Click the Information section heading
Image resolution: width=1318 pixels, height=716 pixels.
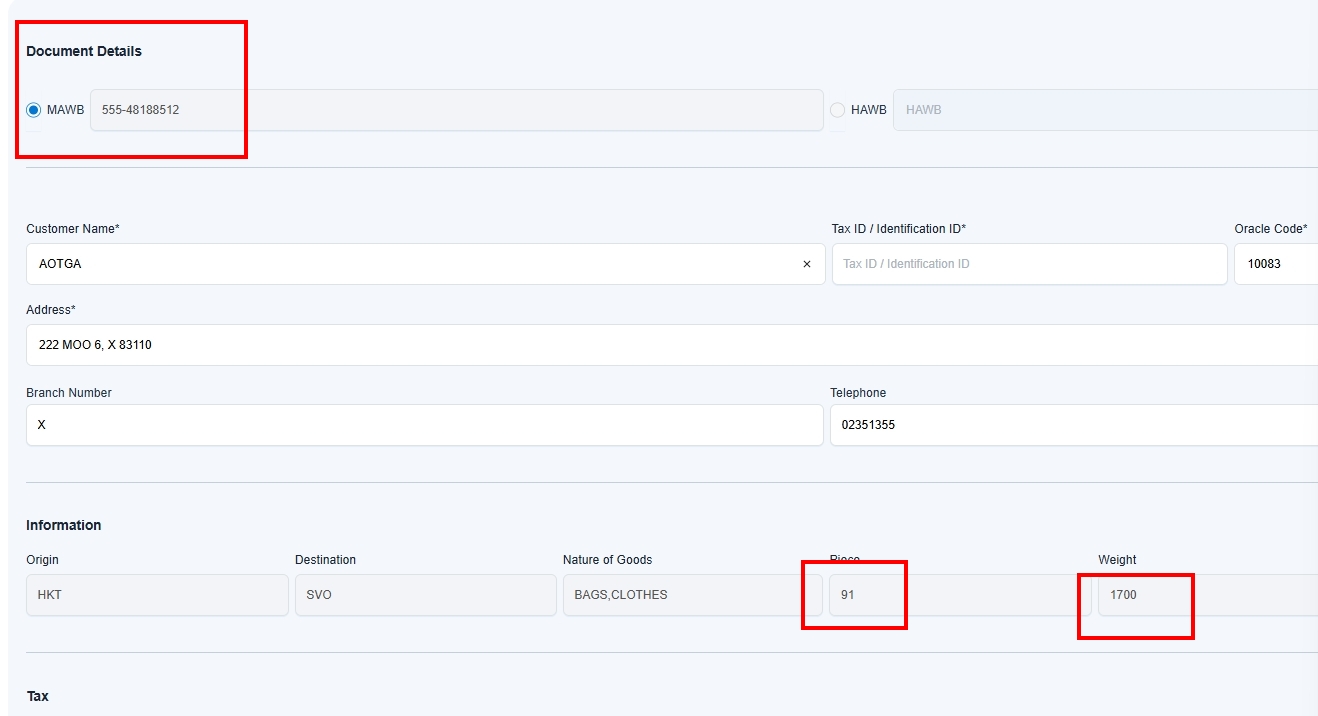64,526
